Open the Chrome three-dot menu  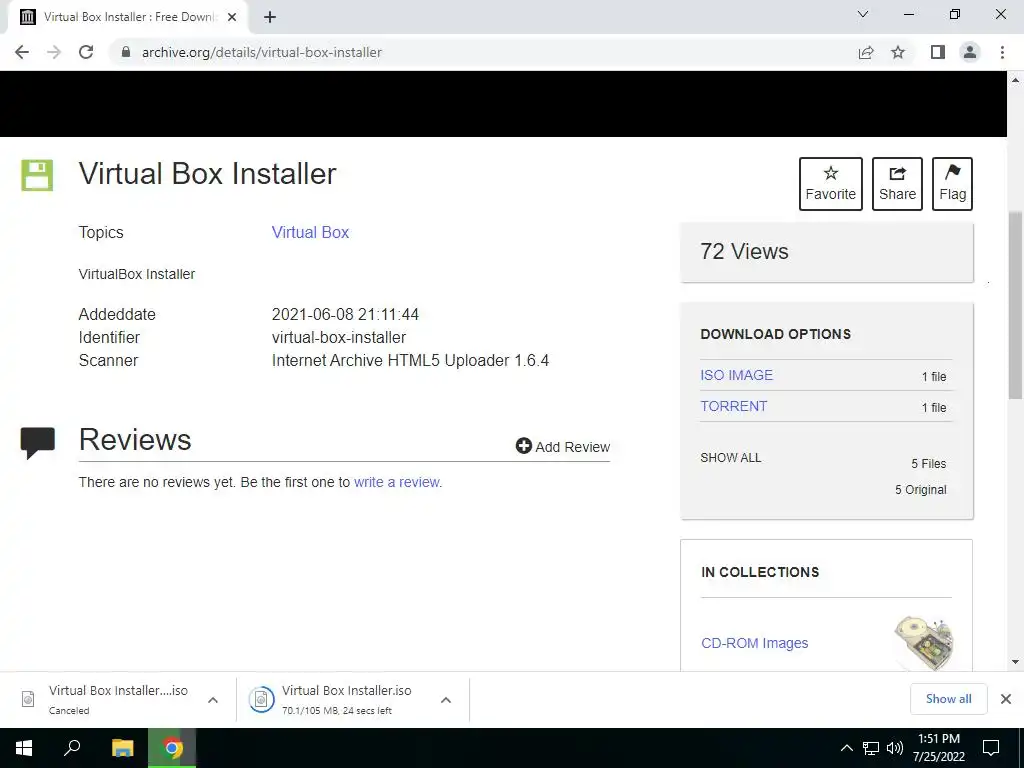[x=1002, y=52]
